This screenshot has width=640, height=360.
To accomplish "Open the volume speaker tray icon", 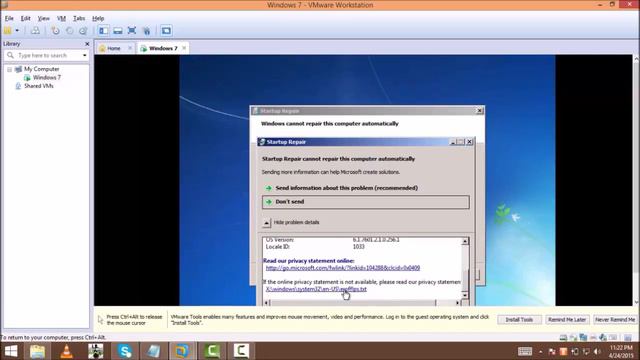I will tap(598, 351).
